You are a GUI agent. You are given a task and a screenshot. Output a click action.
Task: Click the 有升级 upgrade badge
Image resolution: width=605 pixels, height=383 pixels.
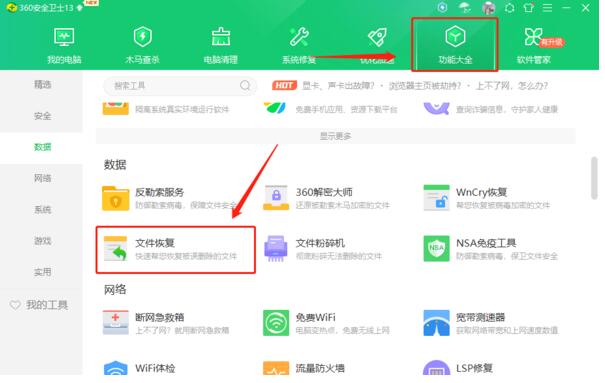(552, 42)
